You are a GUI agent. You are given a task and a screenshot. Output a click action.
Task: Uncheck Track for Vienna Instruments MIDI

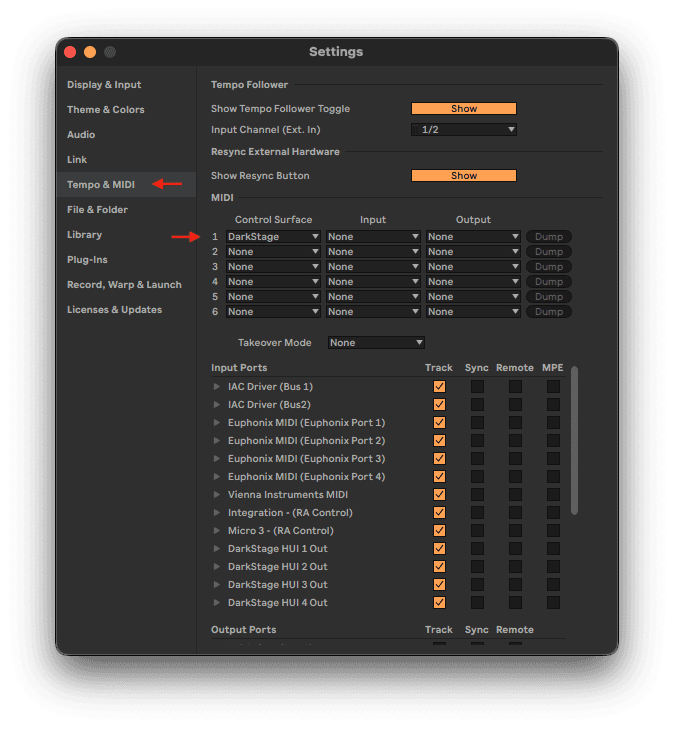tap(439, 495)
